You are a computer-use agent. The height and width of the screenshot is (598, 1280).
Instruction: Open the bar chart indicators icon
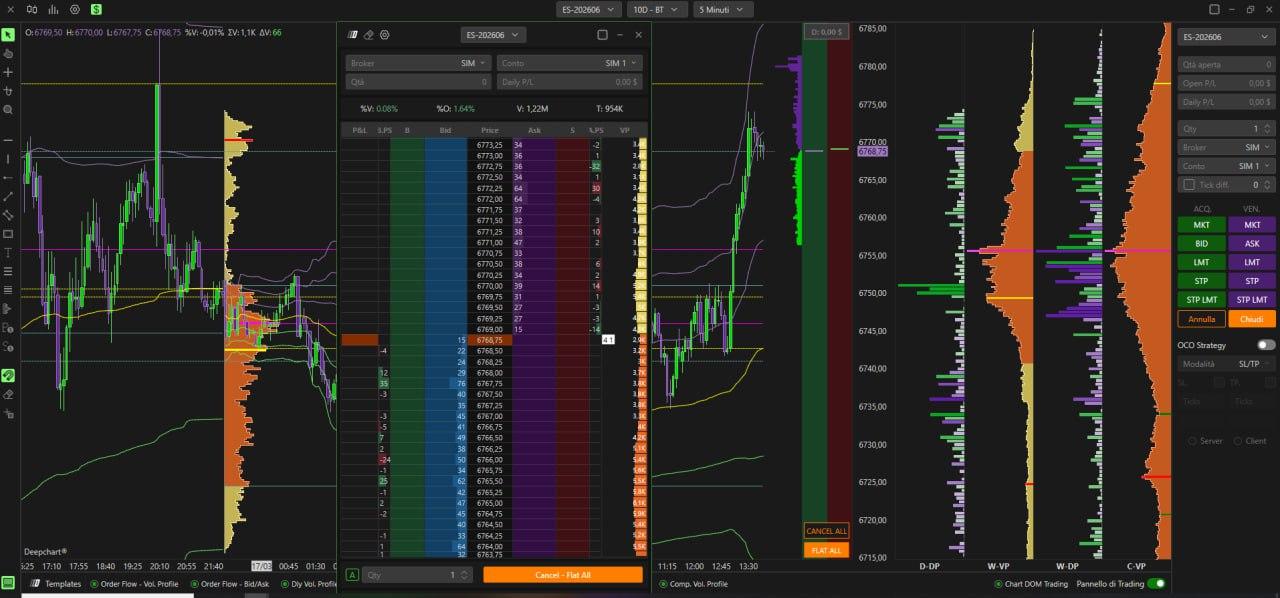[53, 9]
